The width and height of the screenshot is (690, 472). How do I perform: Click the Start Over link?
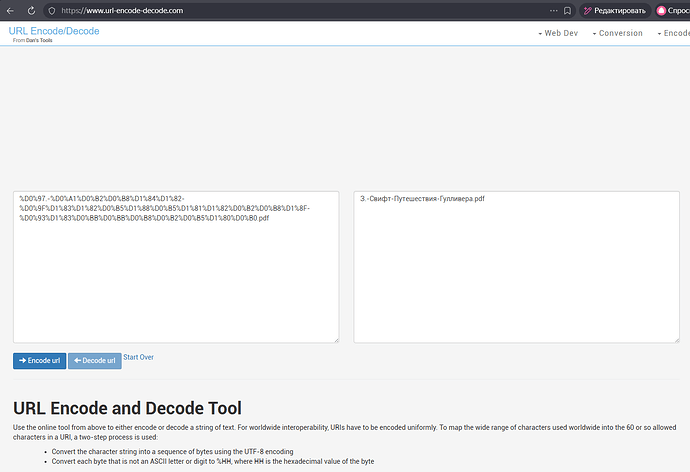click(138, 357)
